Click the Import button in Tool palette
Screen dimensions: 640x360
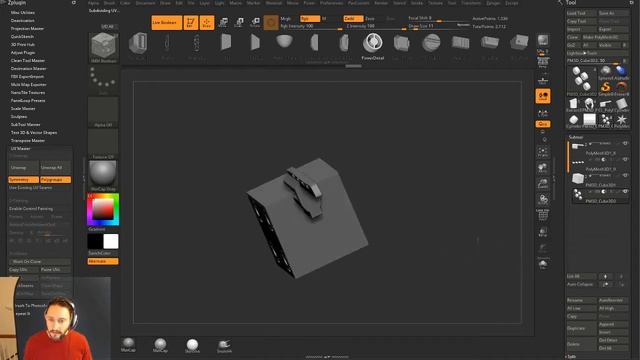pos(581,29)
